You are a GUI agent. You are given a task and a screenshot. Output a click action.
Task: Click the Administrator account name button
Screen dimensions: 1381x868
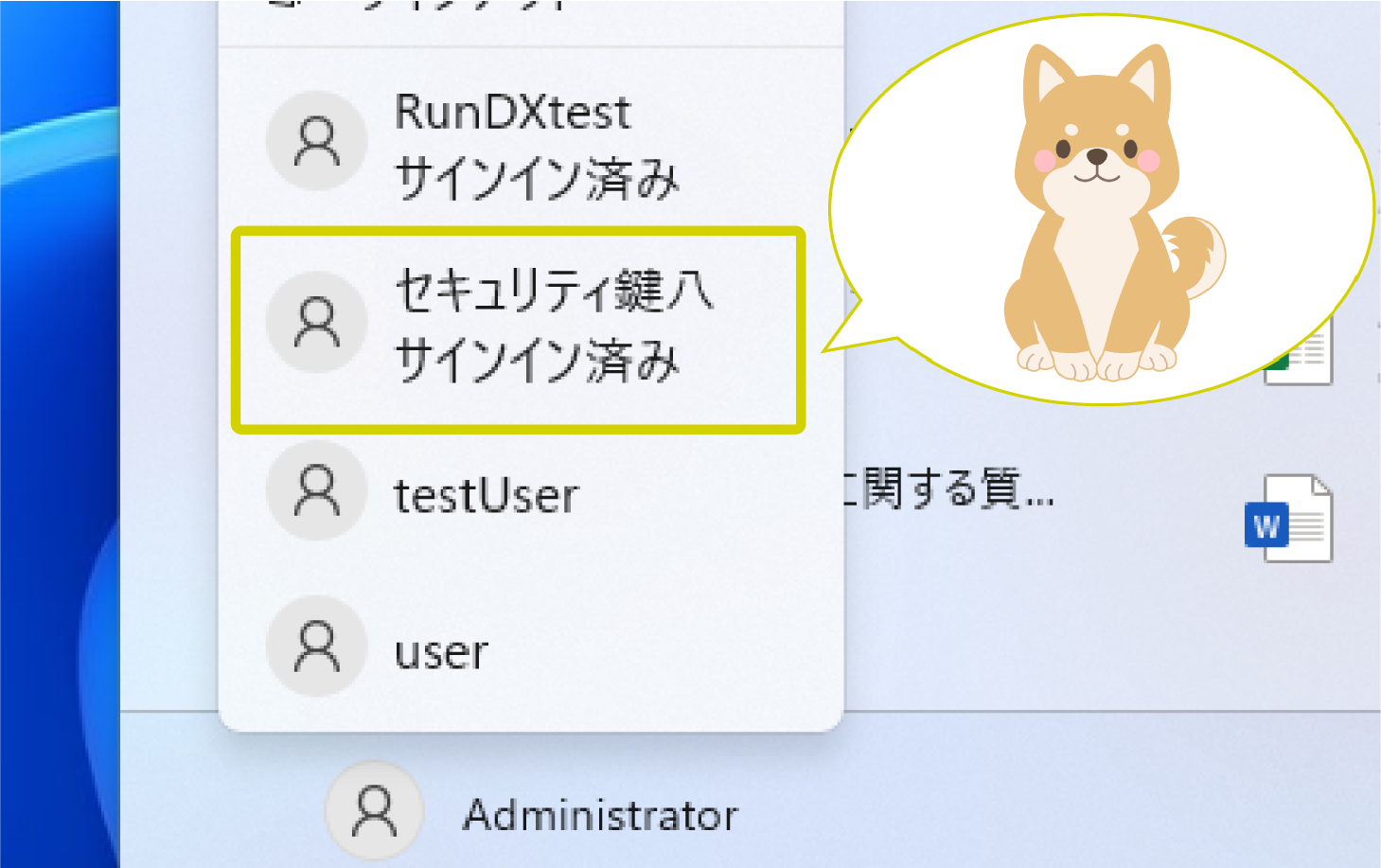coord(600,815)
